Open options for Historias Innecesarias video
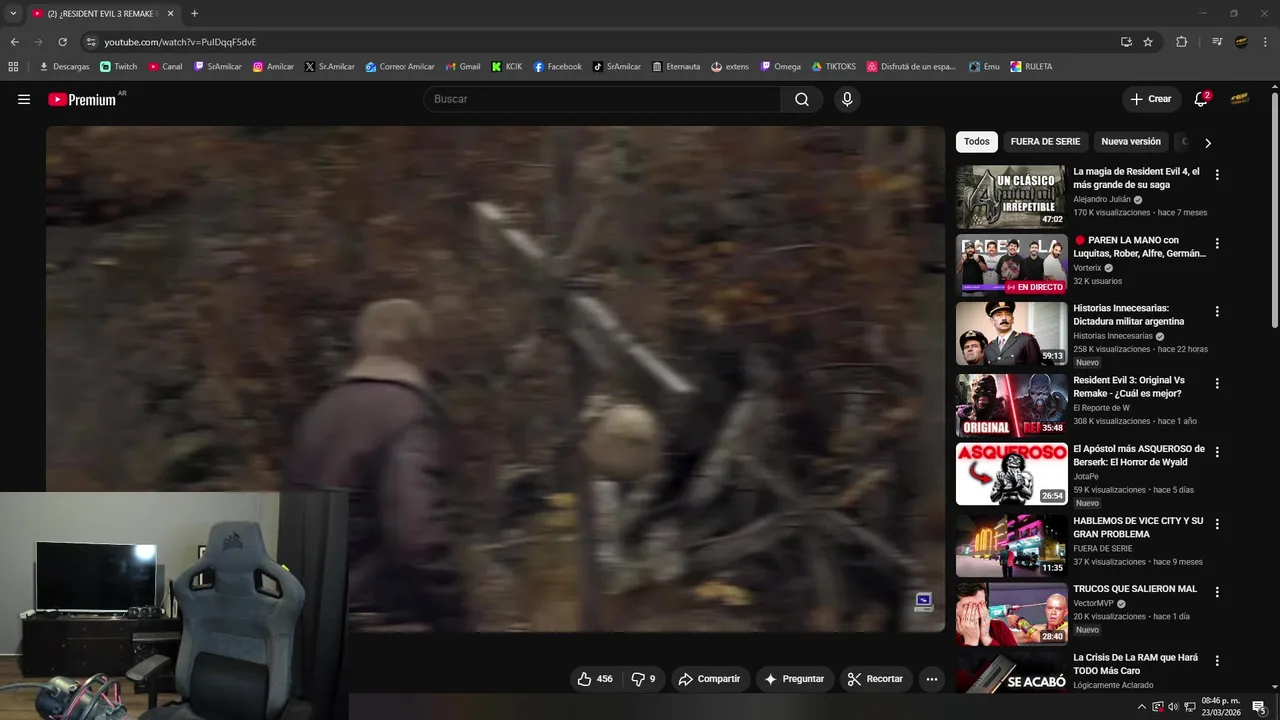This screenshot has width=1280, height=720. click(1217, 312)
